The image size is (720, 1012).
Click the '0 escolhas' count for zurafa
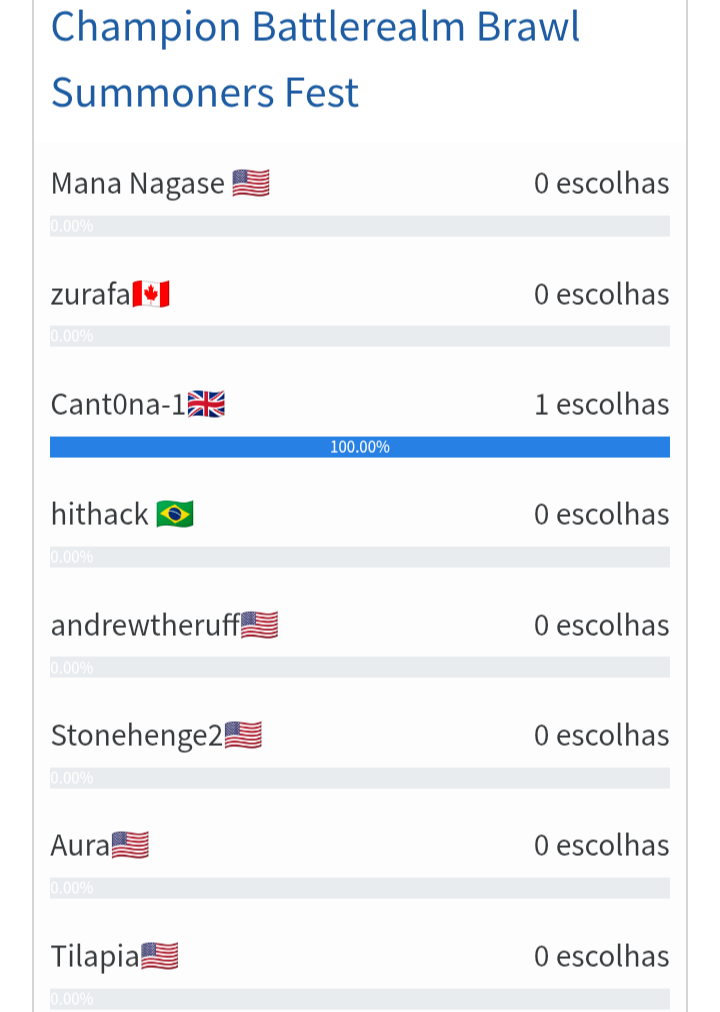602,294
